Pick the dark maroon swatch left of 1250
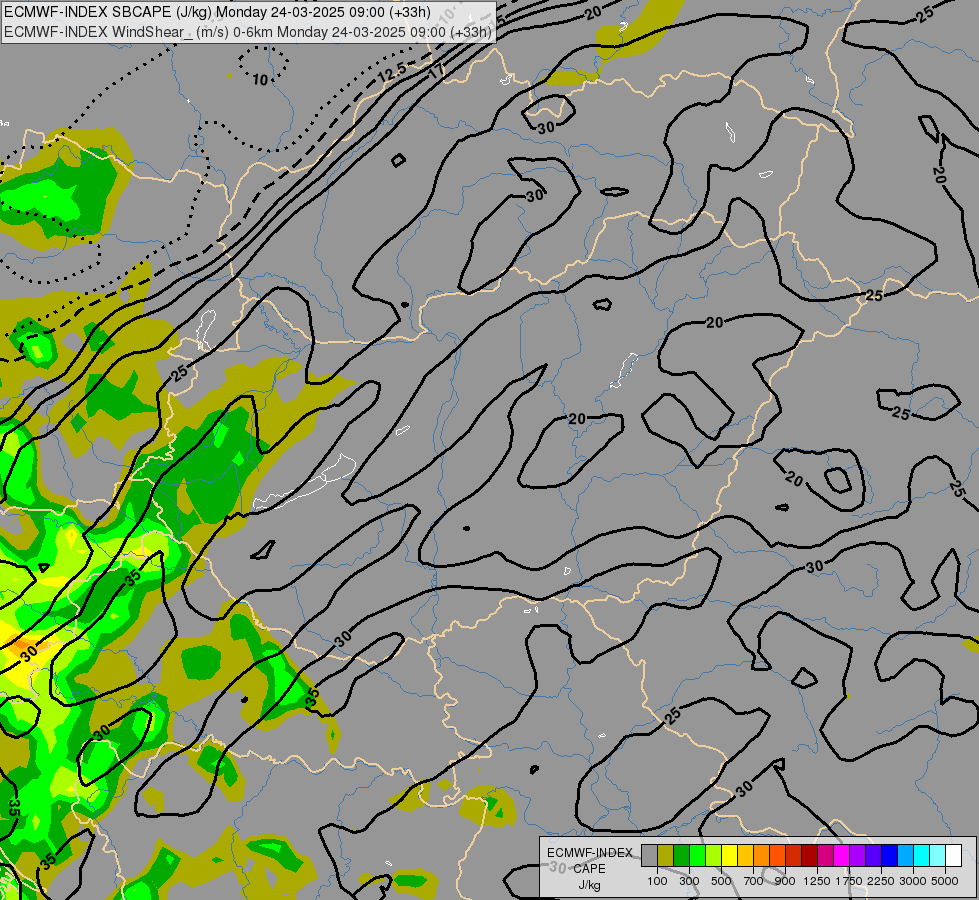The image size is (979, 900). [x=810, y=855]
